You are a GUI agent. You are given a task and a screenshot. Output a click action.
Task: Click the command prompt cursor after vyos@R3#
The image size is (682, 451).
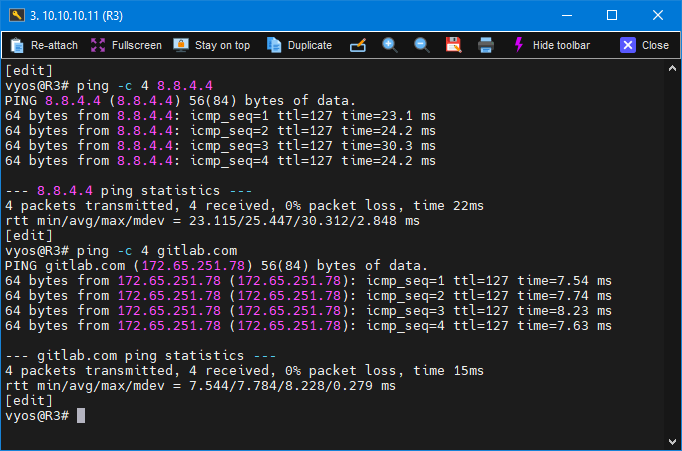(x=81, y=416)
